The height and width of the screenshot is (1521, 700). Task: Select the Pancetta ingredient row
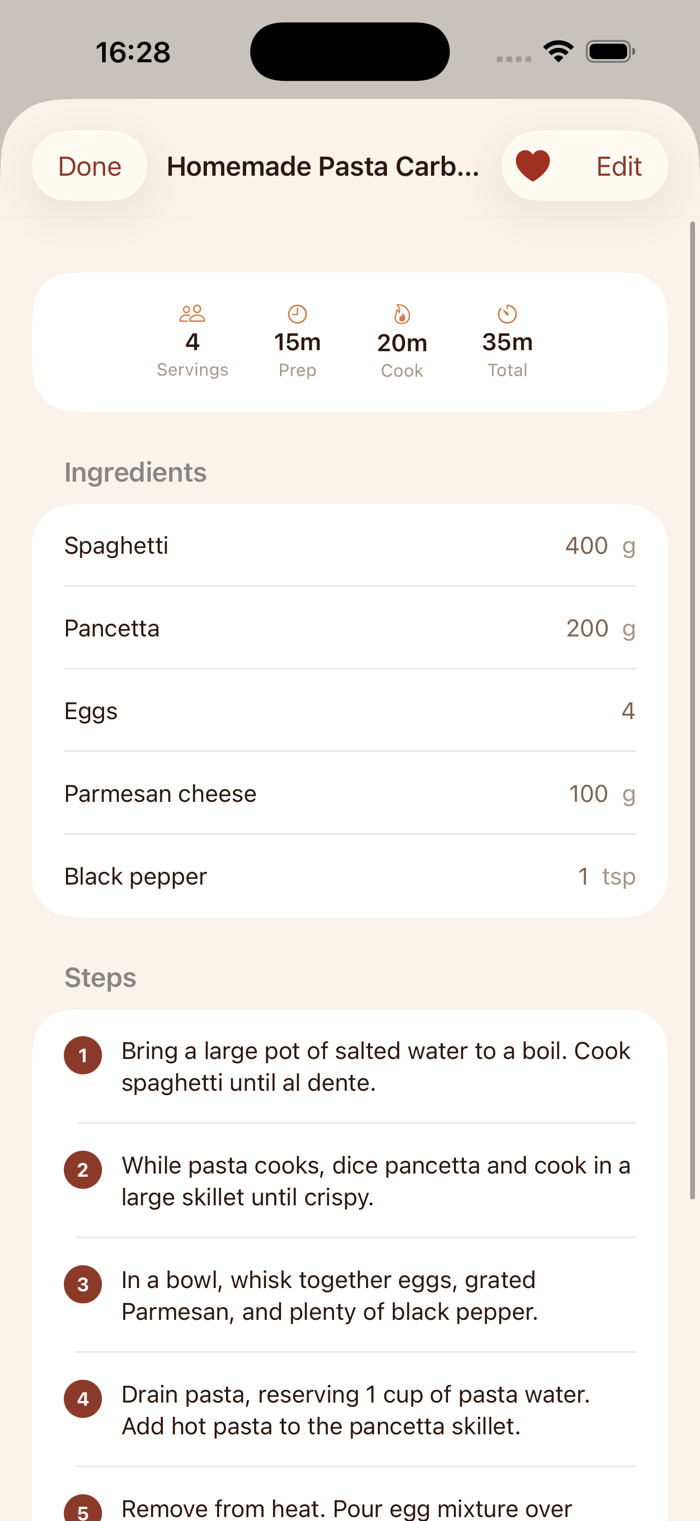coord(349,628)
